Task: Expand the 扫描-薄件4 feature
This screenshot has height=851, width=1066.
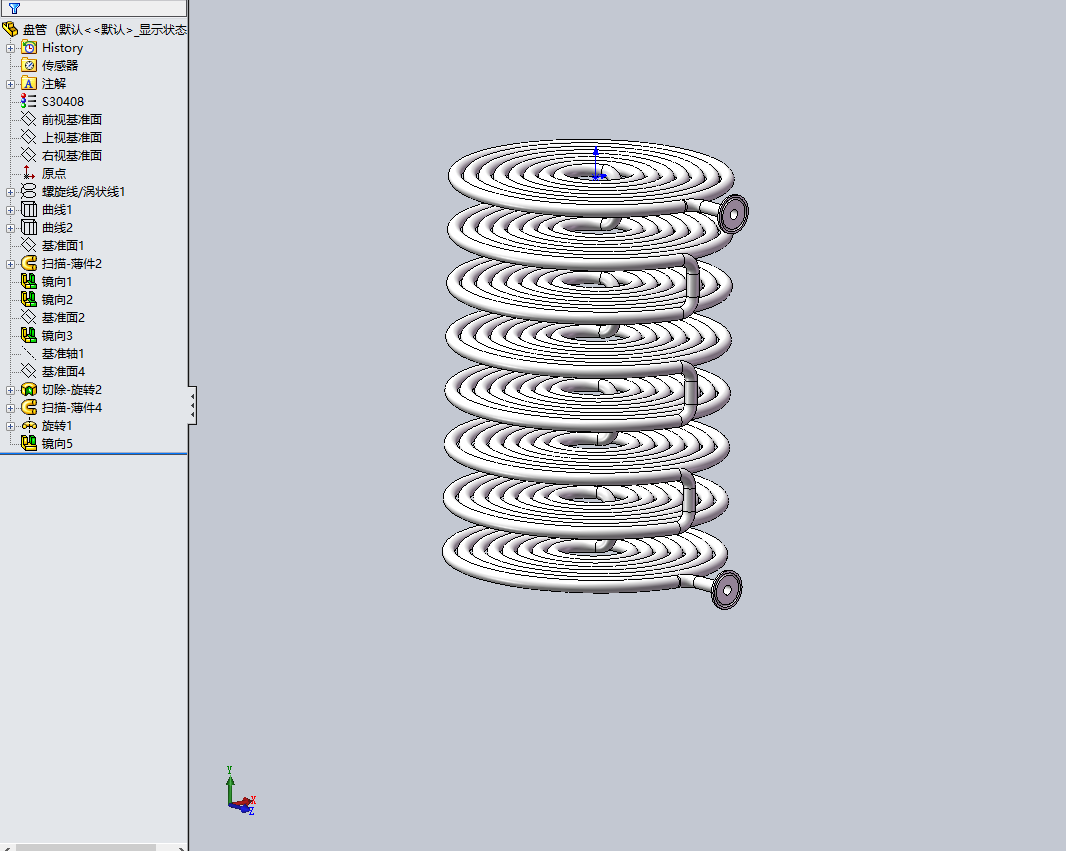Action: pos(10,409)
